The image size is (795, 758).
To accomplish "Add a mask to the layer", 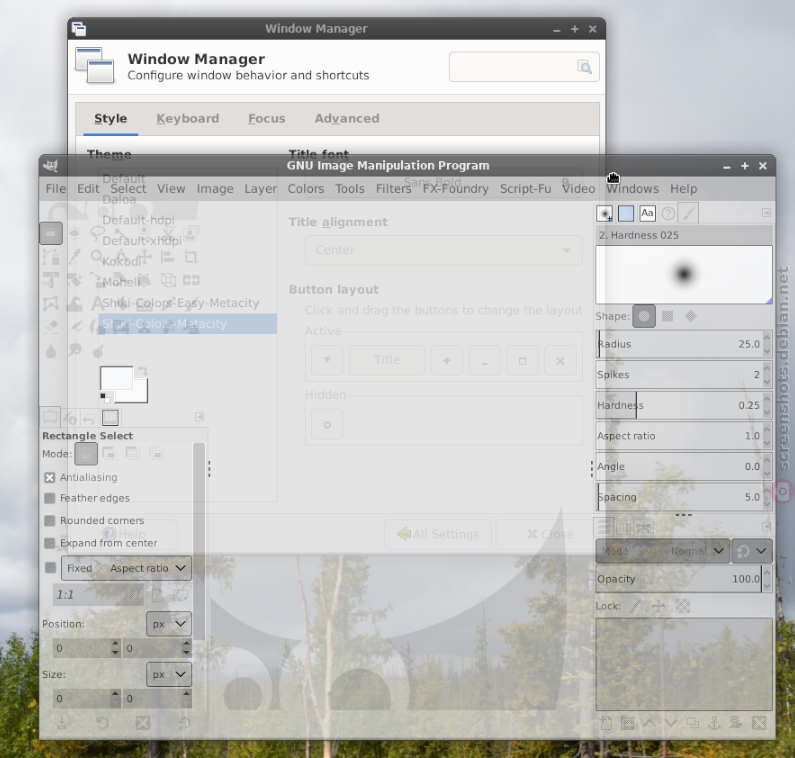I will [736, 723].
